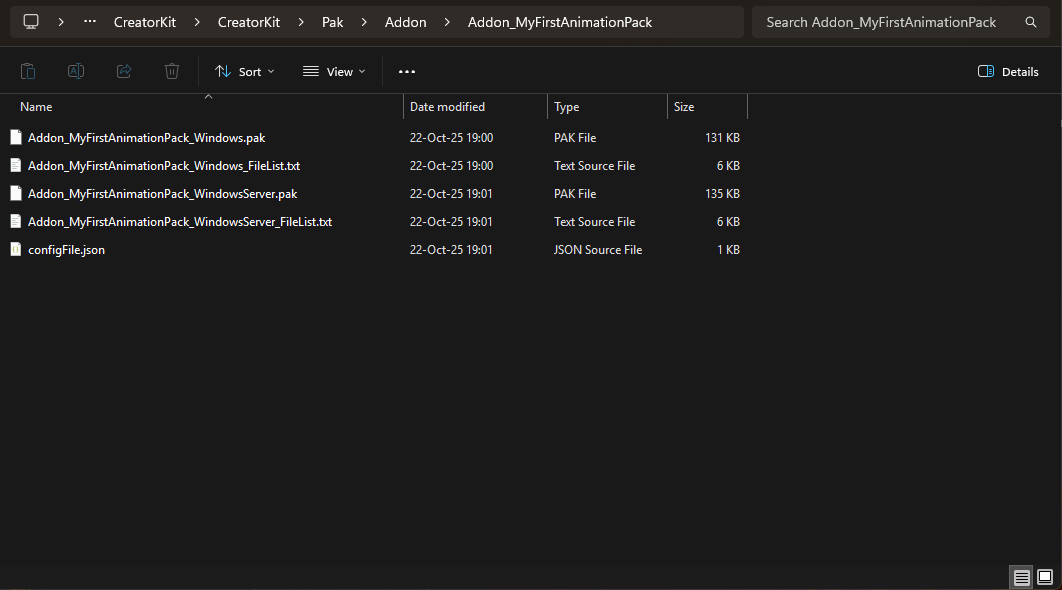Sort files by the Size column header
The image size is (1062, 590).
(684, 107)
